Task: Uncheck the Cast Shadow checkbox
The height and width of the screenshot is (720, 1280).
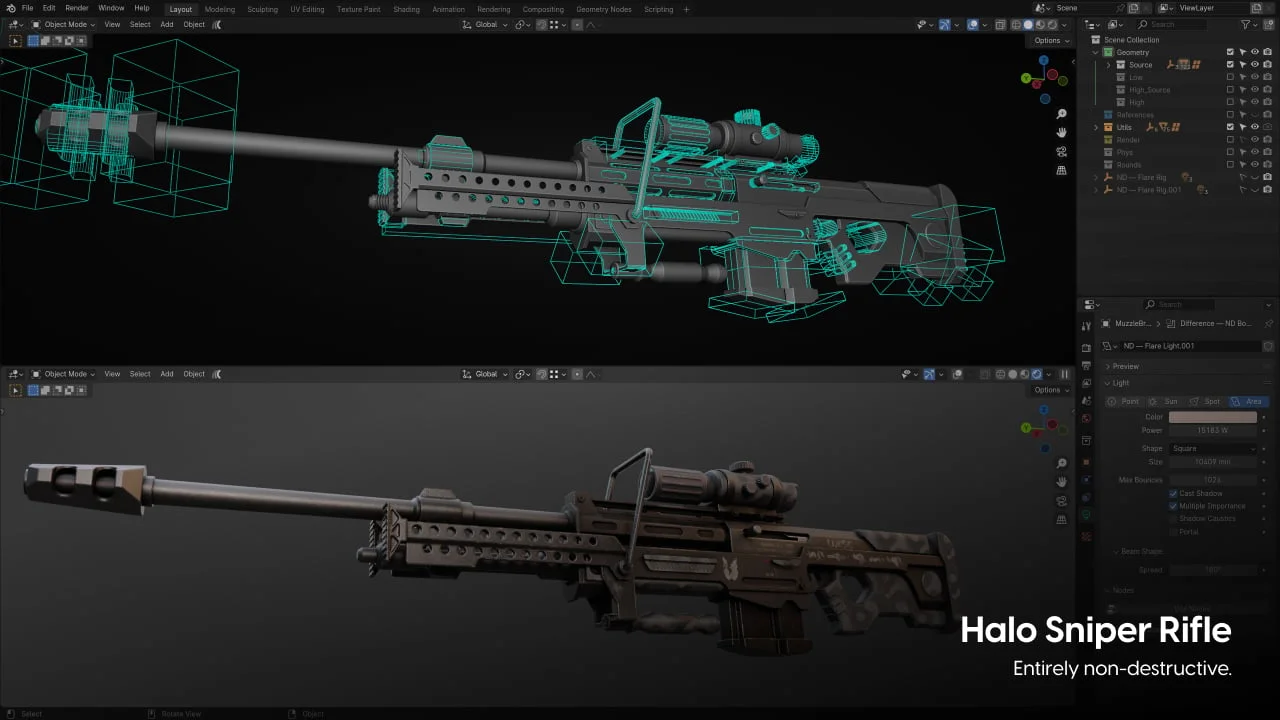Action: (x=1174, y=493)
